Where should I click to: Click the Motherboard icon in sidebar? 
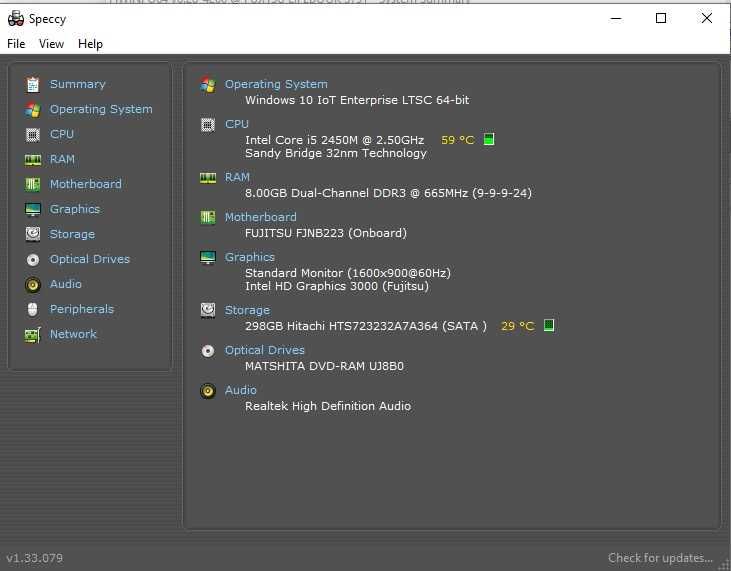tap(33, 184)
